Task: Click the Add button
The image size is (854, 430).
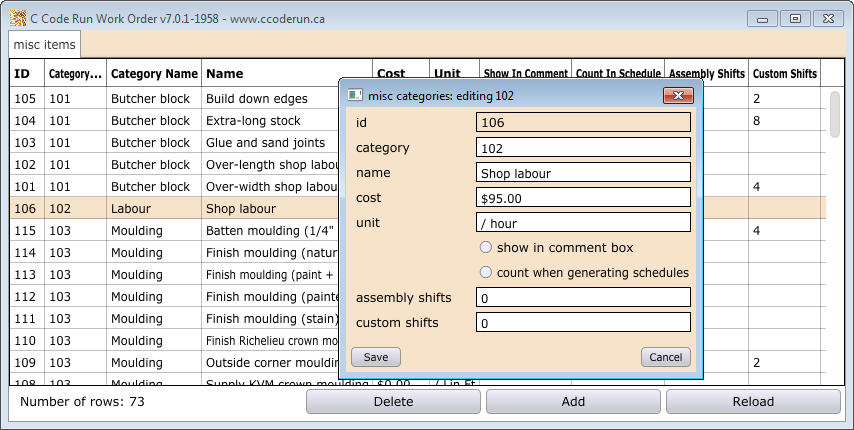Action: pyautogui.click(x=573, y=401)
